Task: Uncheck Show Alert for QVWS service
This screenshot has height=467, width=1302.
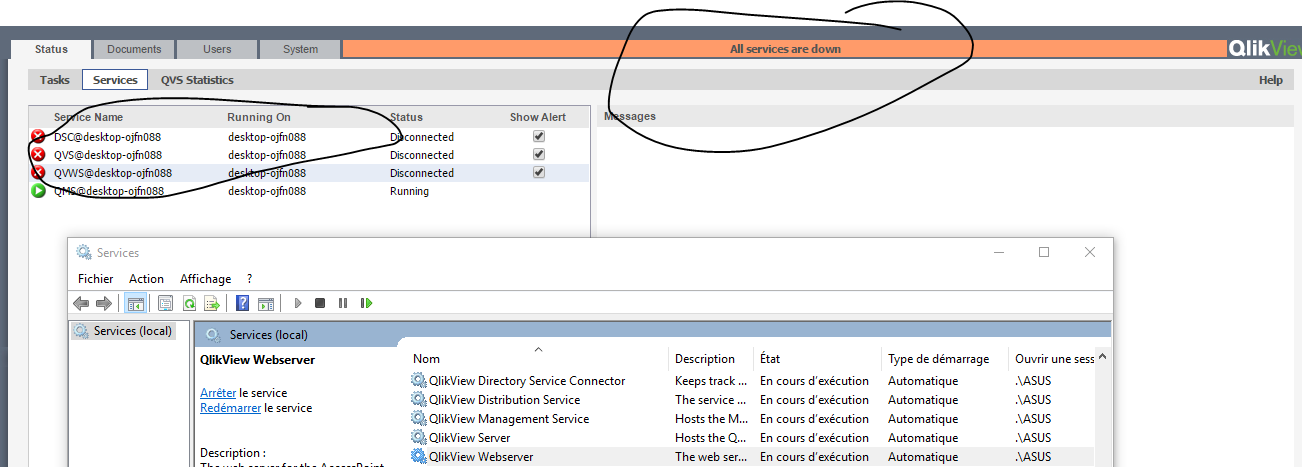Action: 539,172
